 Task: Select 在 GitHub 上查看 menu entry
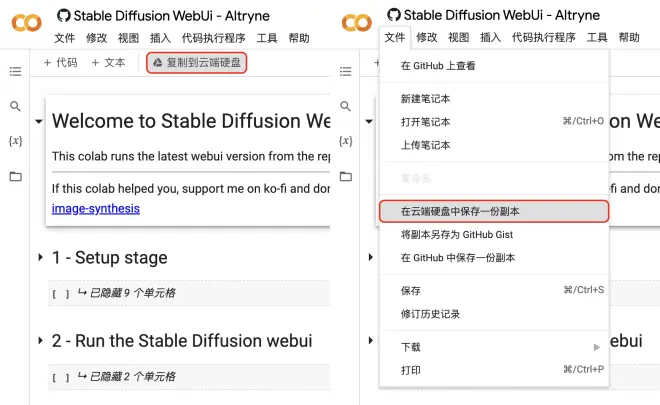coord(438,66)
